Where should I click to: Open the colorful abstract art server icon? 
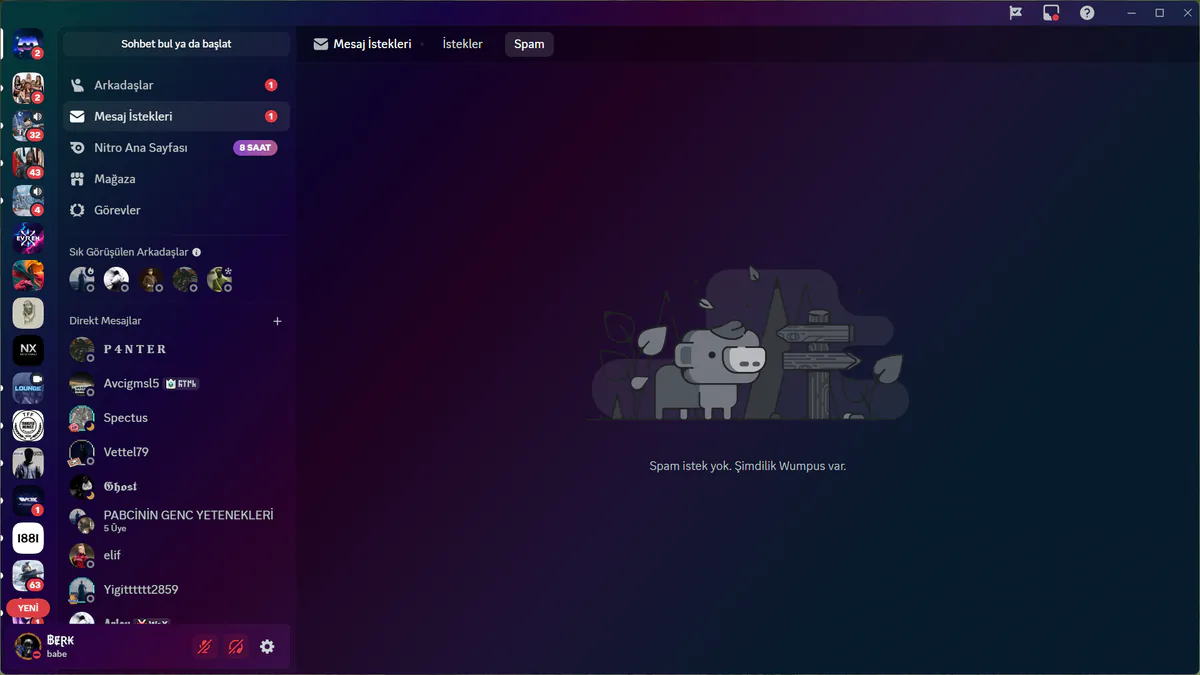pyautogui.click(x=28, y=275)
